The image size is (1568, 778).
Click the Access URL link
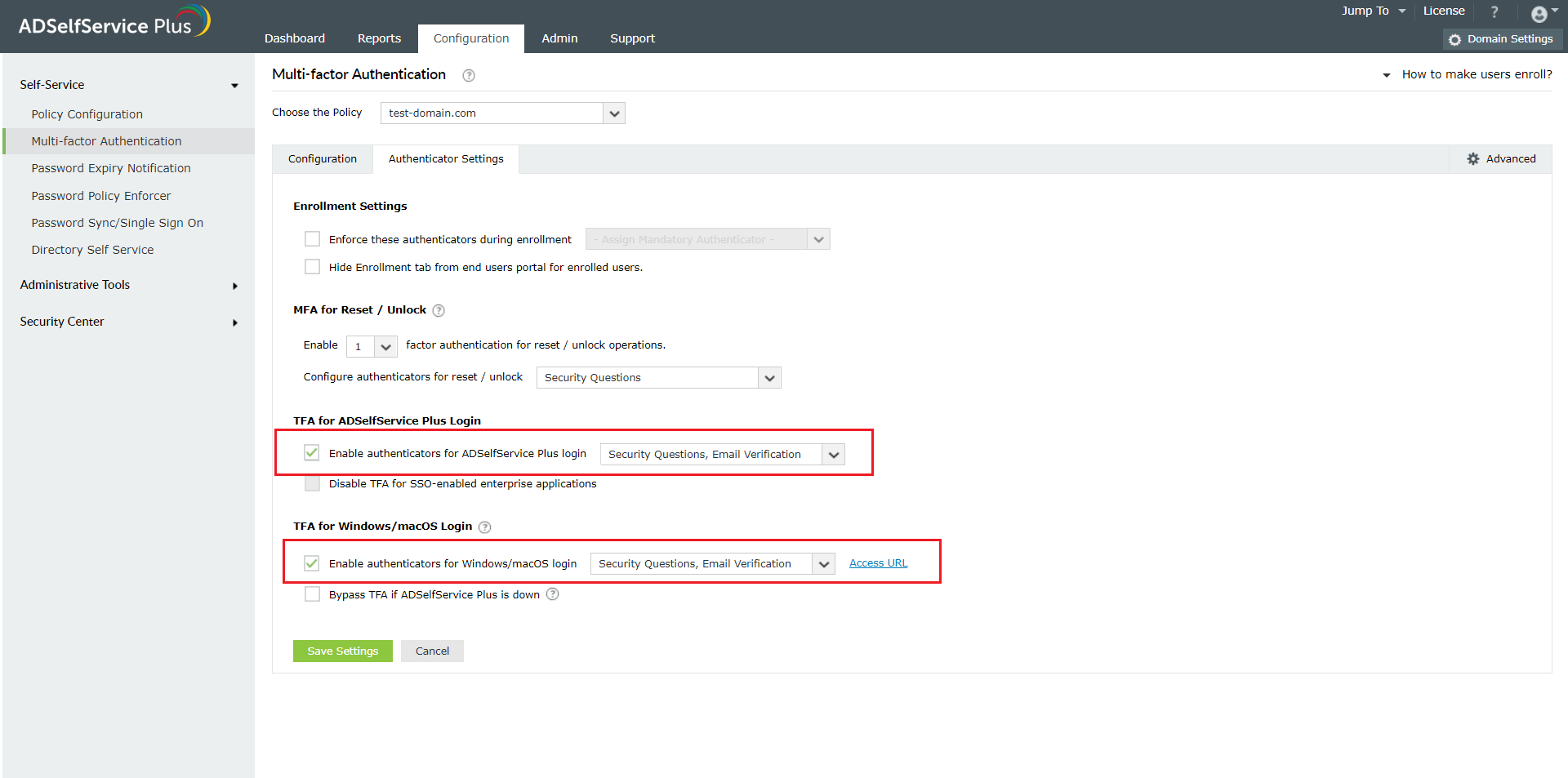879,563
